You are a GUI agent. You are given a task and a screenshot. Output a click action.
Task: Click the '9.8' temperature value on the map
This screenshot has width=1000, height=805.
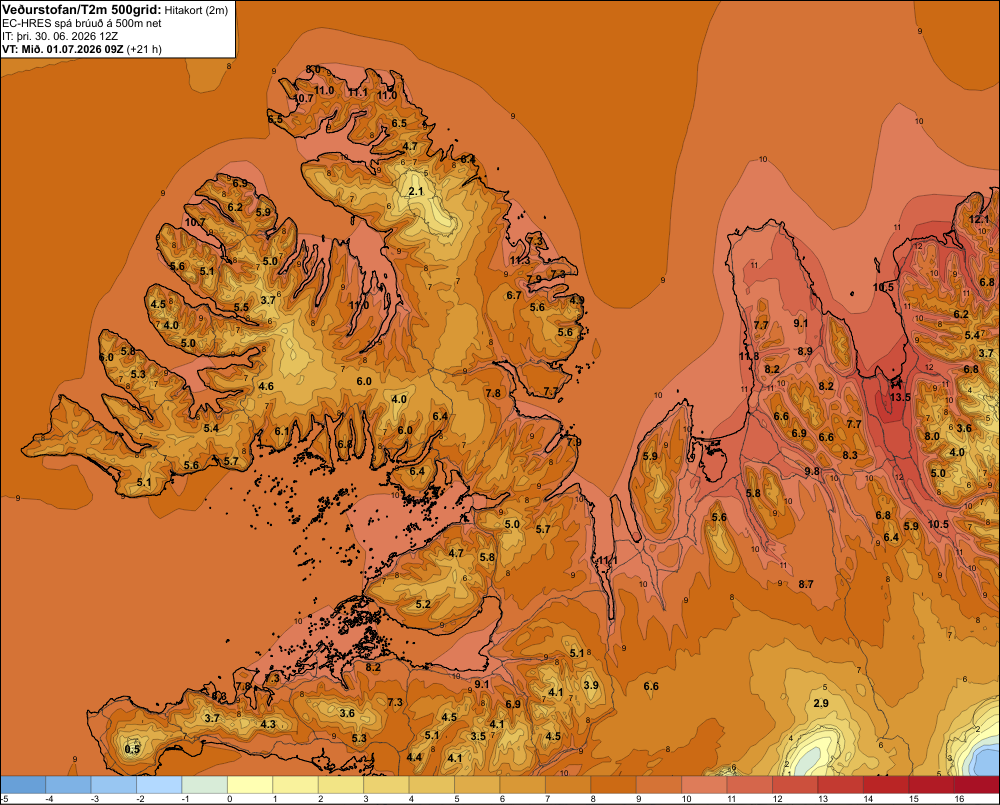pyautogui.click(x=812, y=471)
